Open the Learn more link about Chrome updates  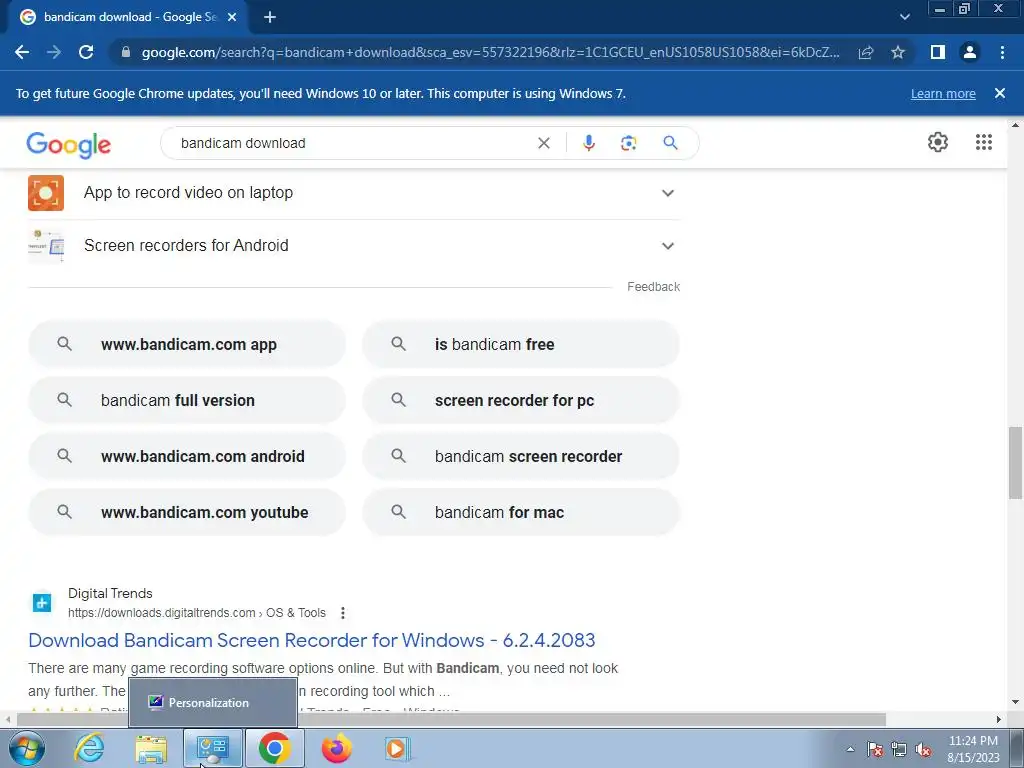[x=943, y=93]
